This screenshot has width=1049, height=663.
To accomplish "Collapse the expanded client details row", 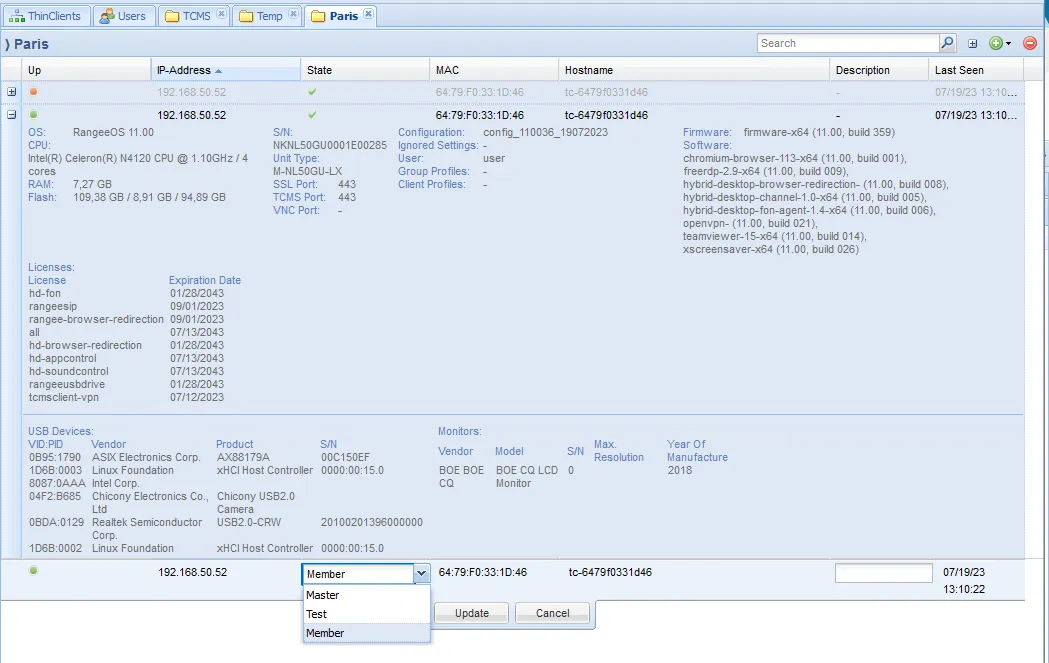I will point(11,115).
